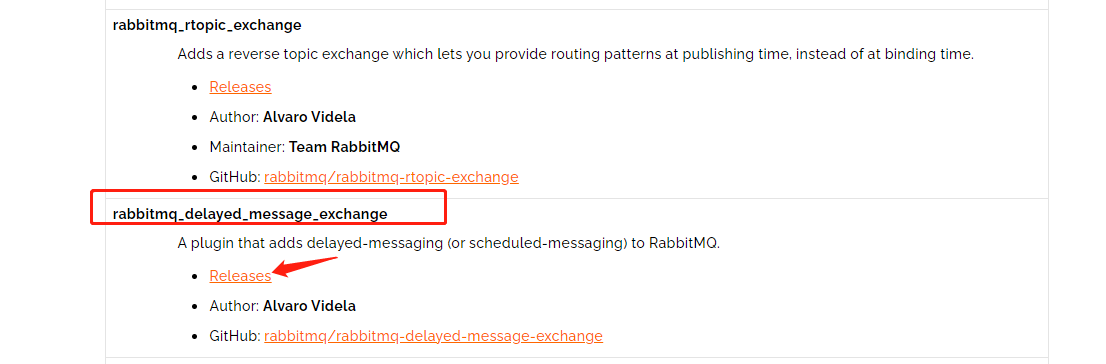This screenshot has height=364, width=1106.
Task: Click the rabbitmq_rtopic_exchange plugin heading
Action: click(x=207, y=25)
